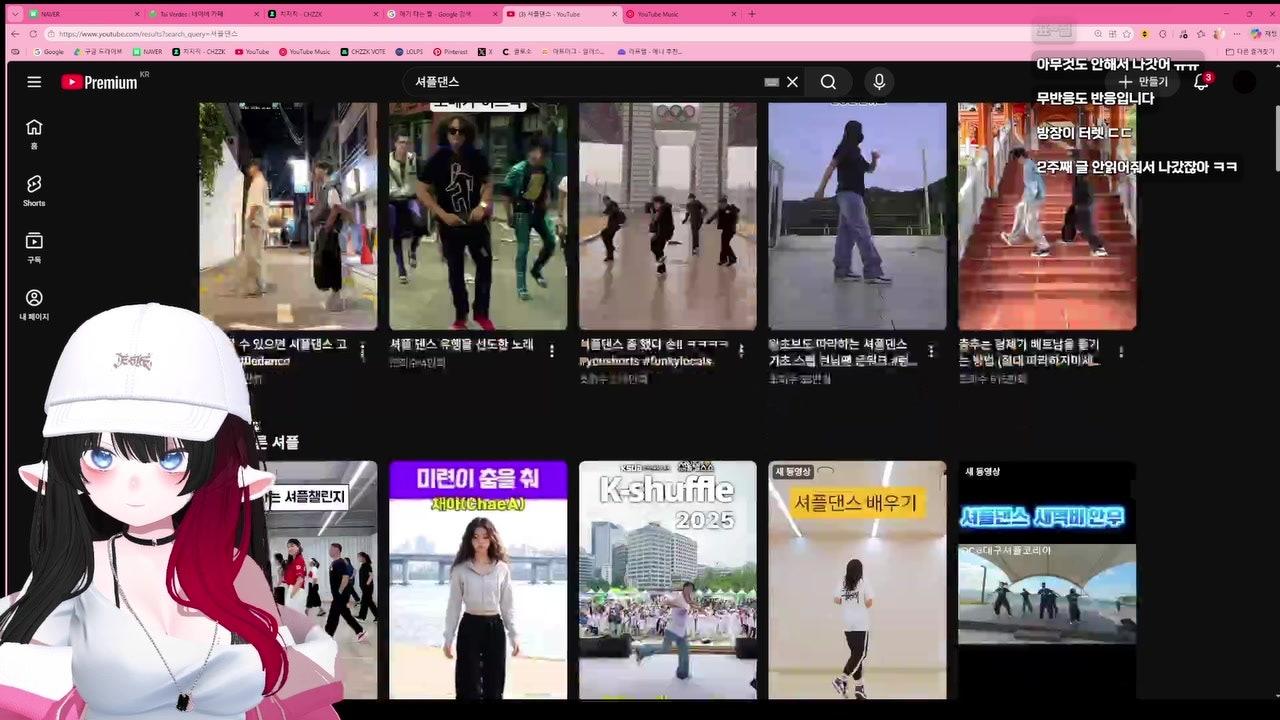Image resolution: width=1280 pixels, height=720 pixels.
Task: Open more options for 일초보도 따라하는 셔플댄스 short
Action: (931, 351)
